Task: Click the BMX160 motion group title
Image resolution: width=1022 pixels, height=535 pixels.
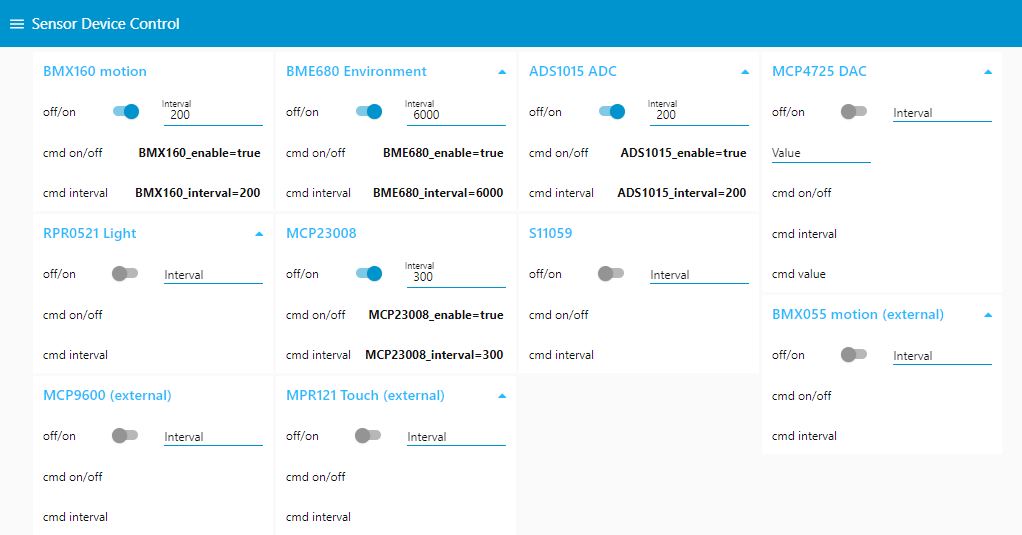Action: pos(95,71)
